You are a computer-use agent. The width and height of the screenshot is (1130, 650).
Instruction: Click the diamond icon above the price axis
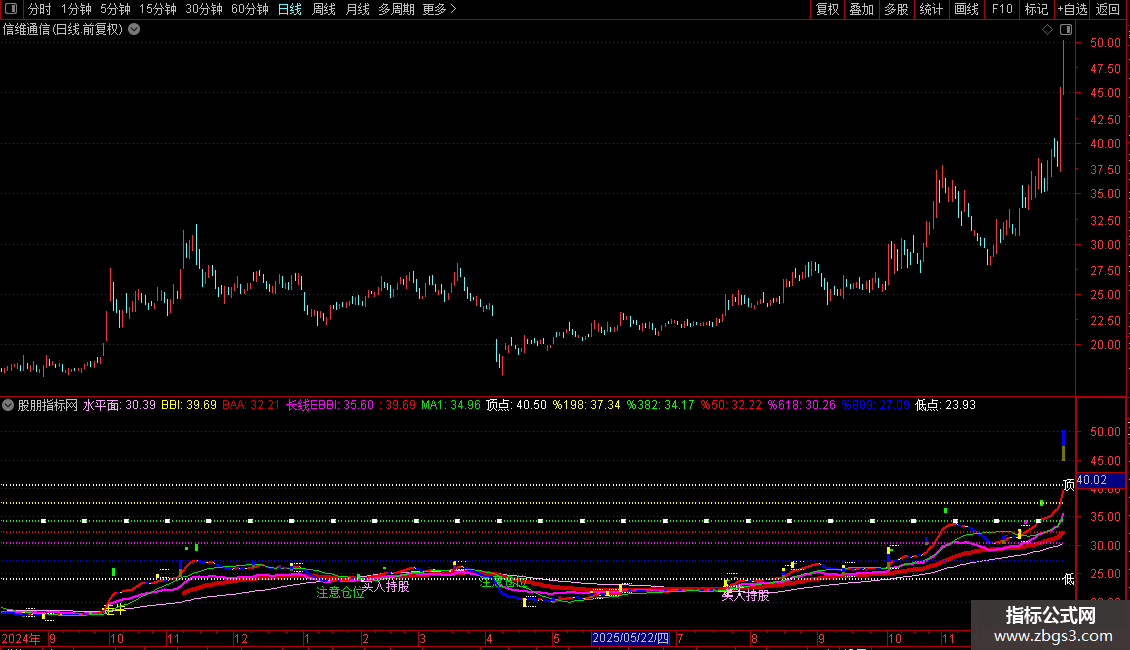click(1046, 29)
